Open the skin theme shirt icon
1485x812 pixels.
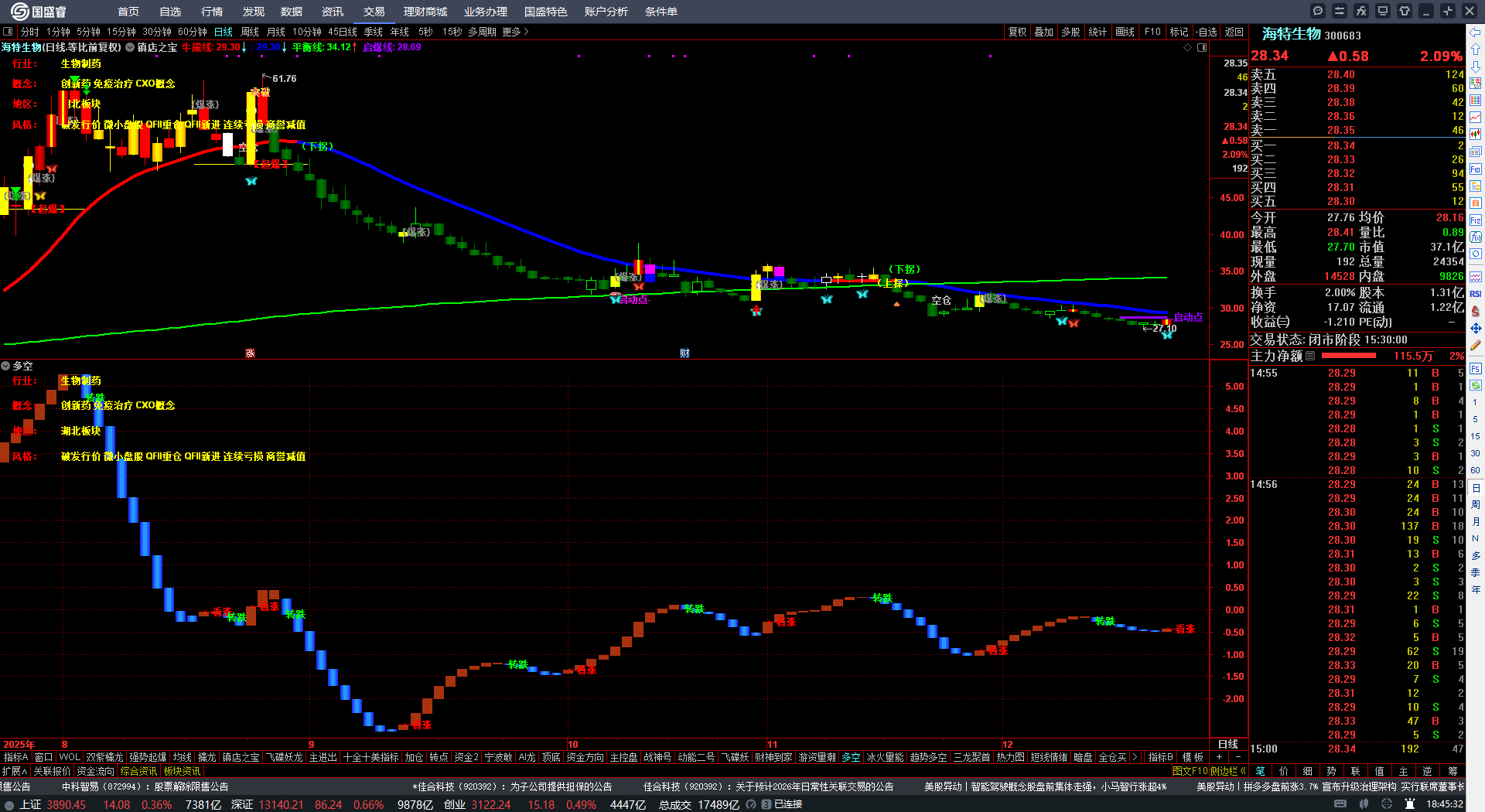tap(1405, 11)
